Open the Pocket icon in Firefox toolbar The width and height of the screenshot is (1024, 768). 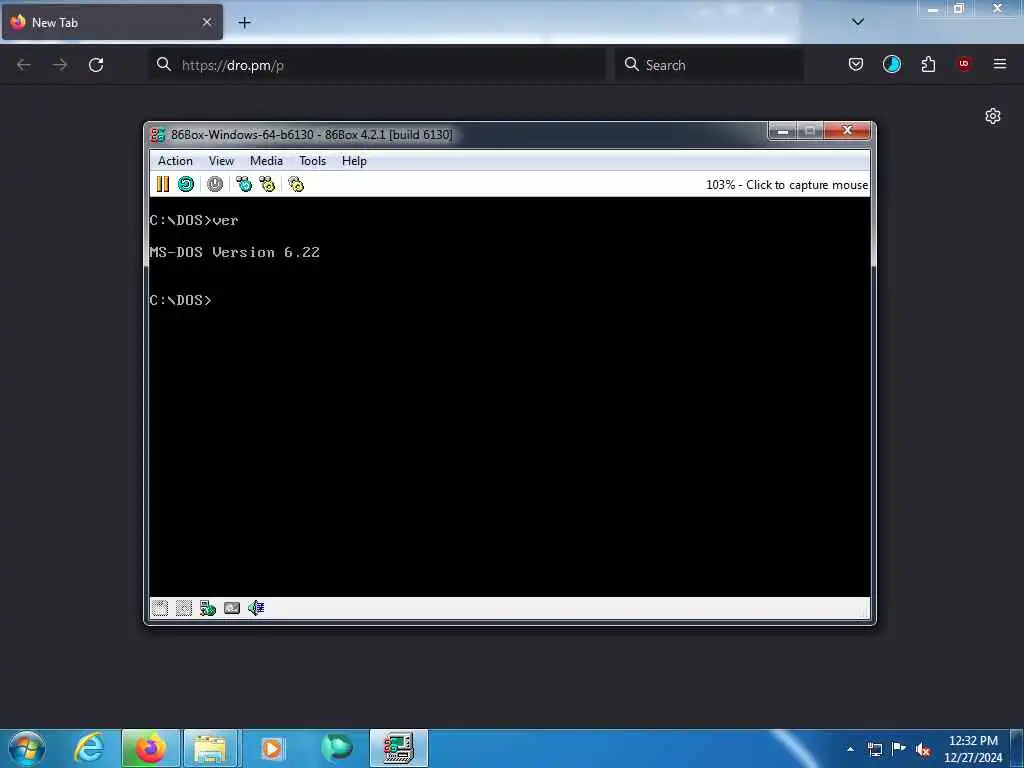856,64
